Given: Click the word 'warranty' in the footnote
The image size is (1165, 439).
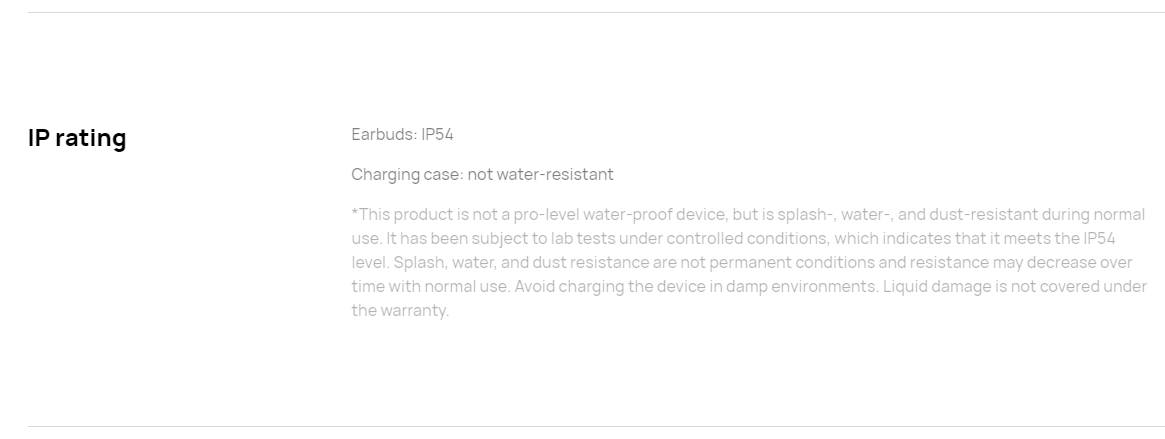Looking at the screenshot, I should 415,310.
